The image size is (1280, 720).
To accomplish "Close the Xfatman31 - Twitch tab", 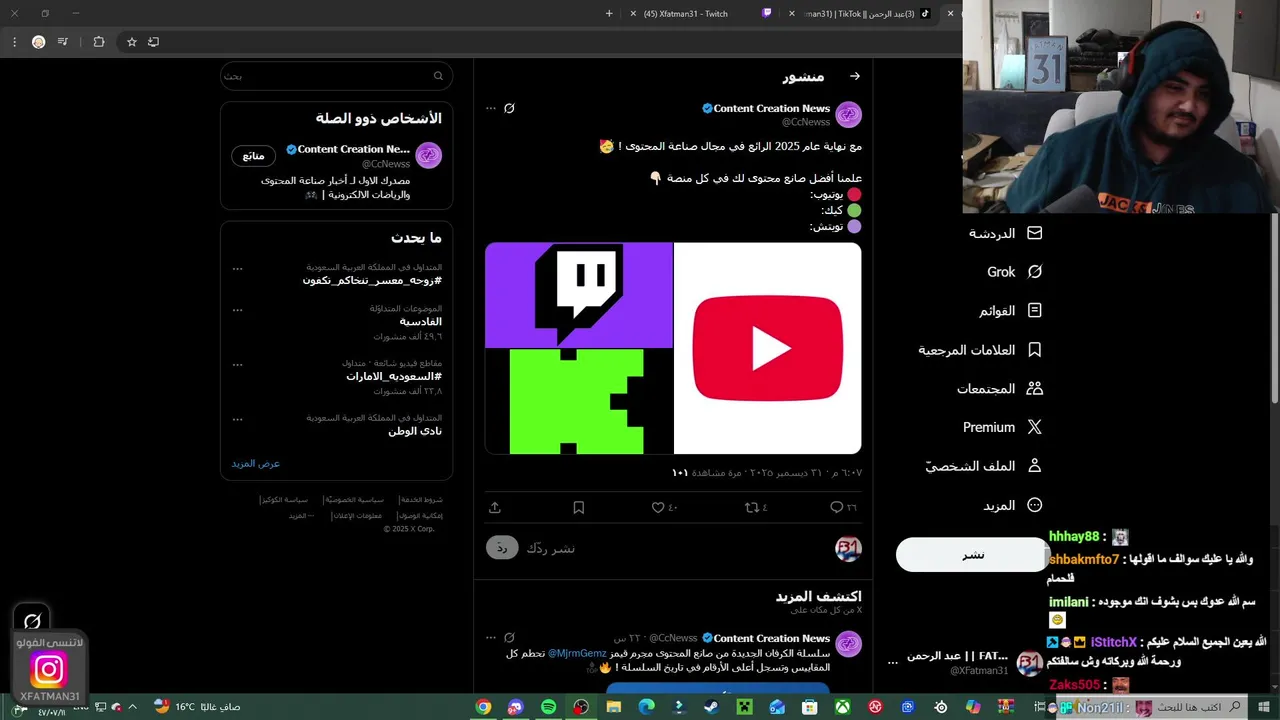I will (x=632, y=13).
